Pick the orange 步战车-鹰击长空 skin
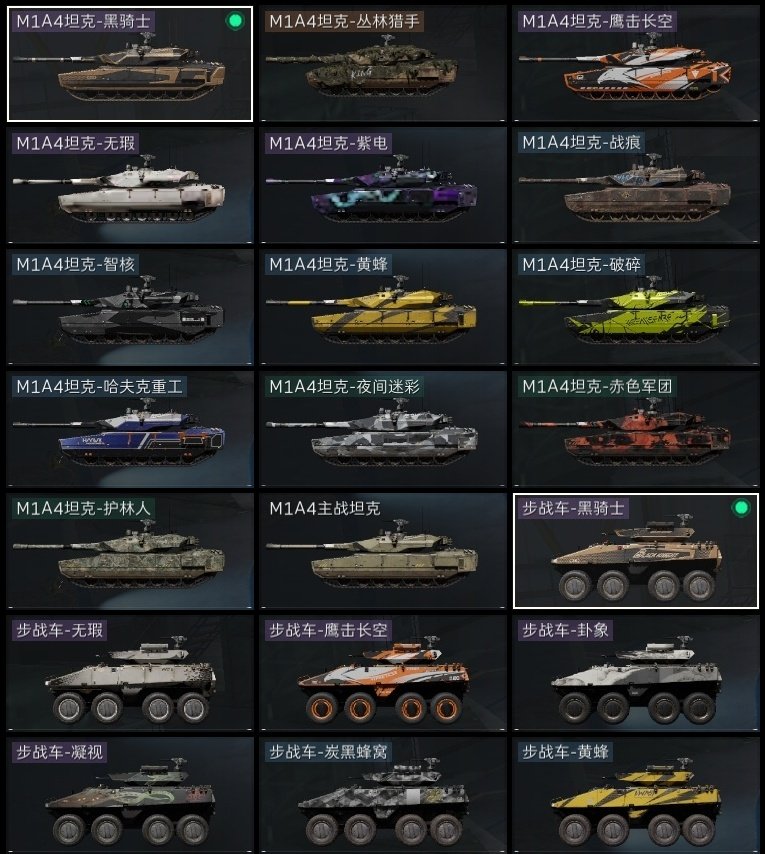The image size is (765, 854). click(383, 673)
